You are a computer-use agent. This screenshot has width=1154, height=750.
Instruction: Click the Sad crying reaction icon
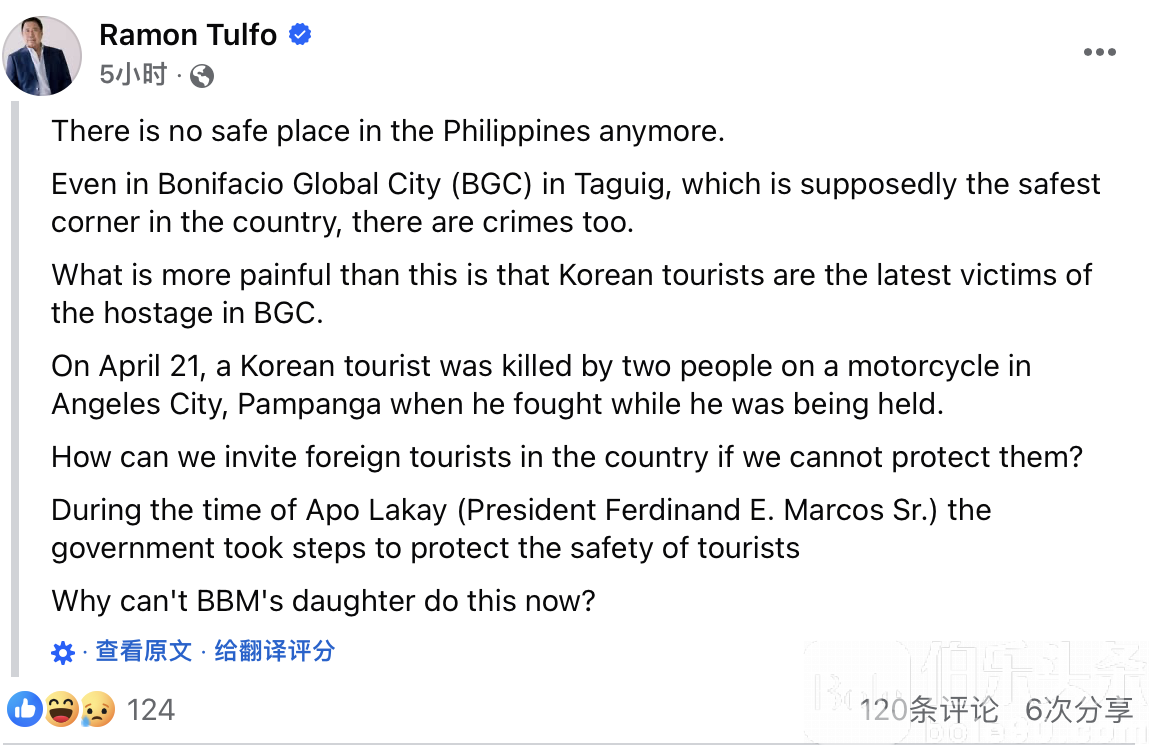(97, 710)
